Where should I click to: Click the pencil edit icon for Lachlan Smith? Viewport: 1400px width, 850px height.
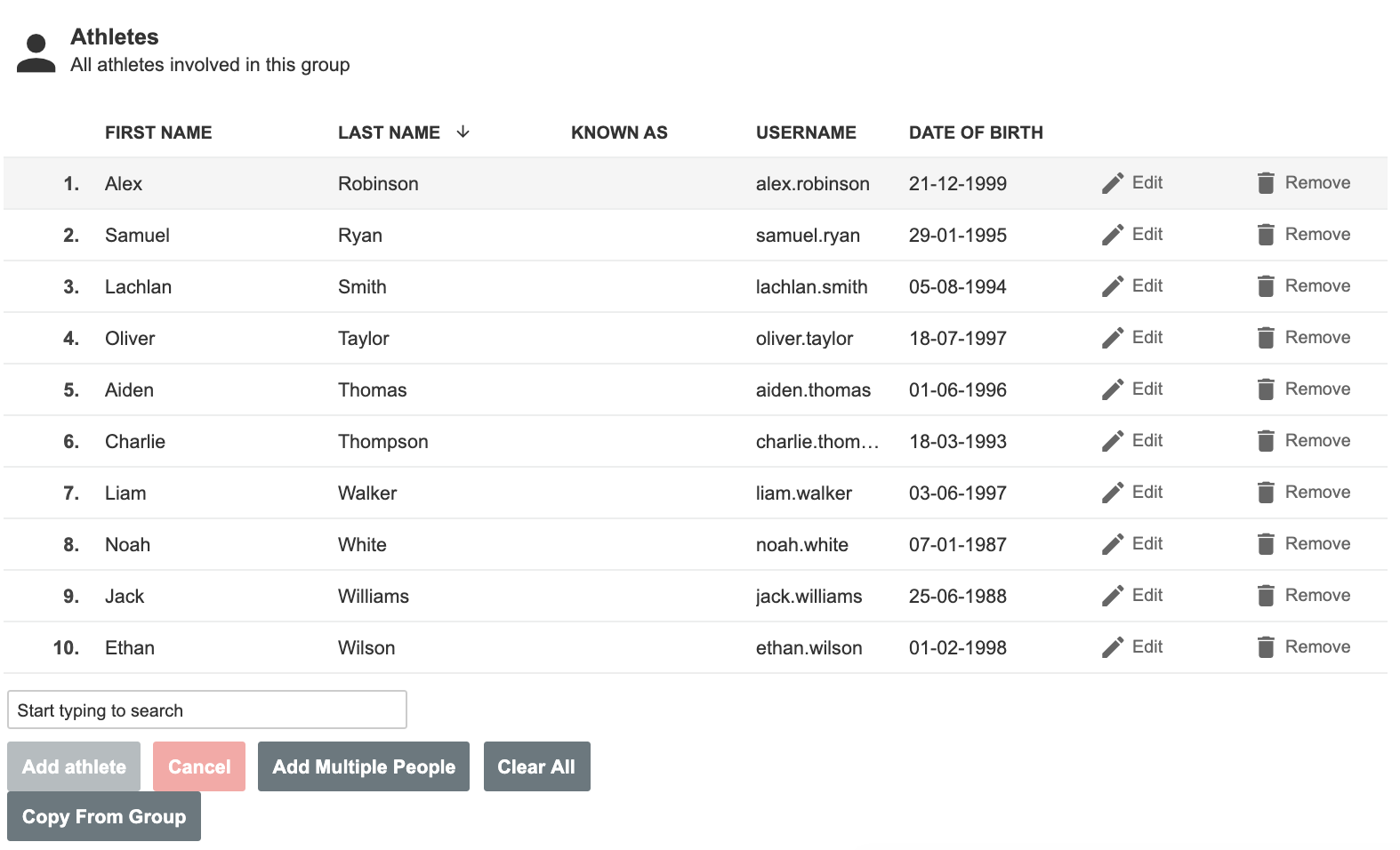(1113, 286)
